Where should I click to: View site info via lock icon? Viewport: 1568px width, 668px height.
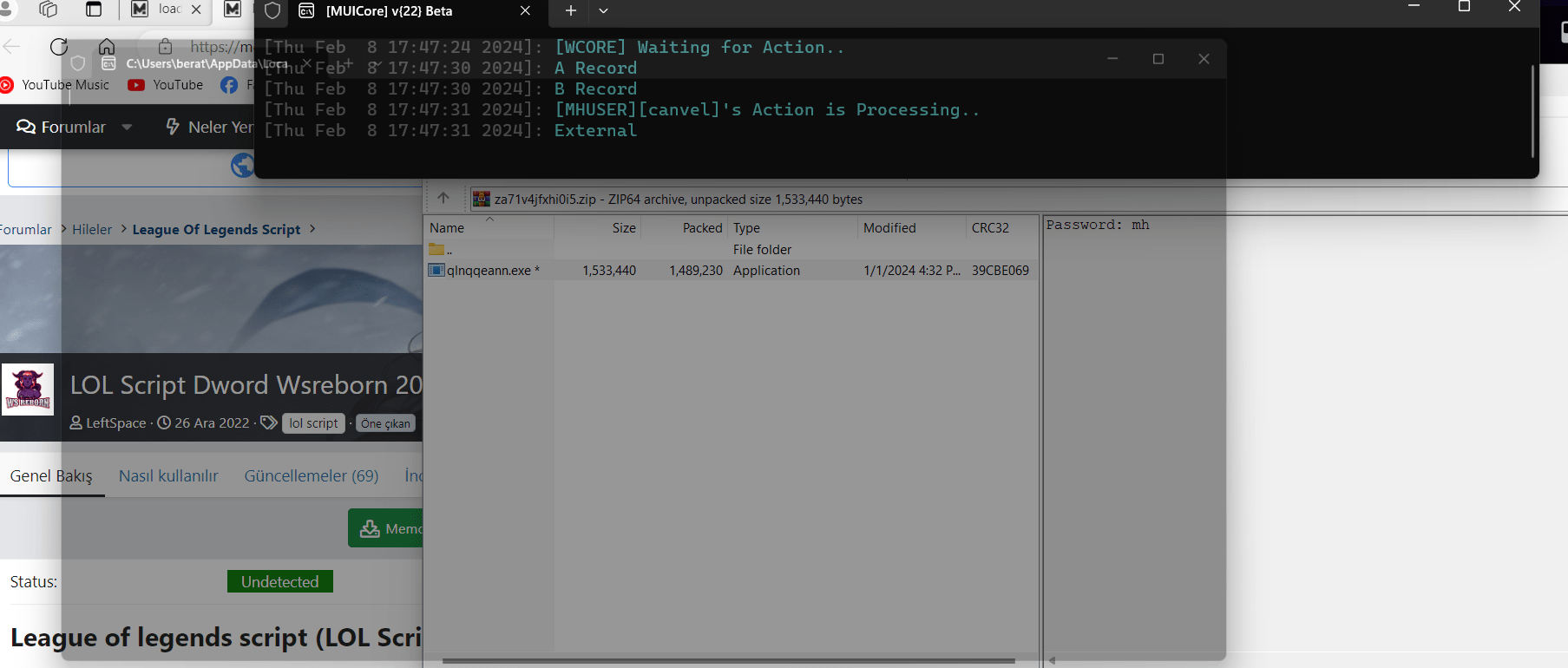click(165, 47)
